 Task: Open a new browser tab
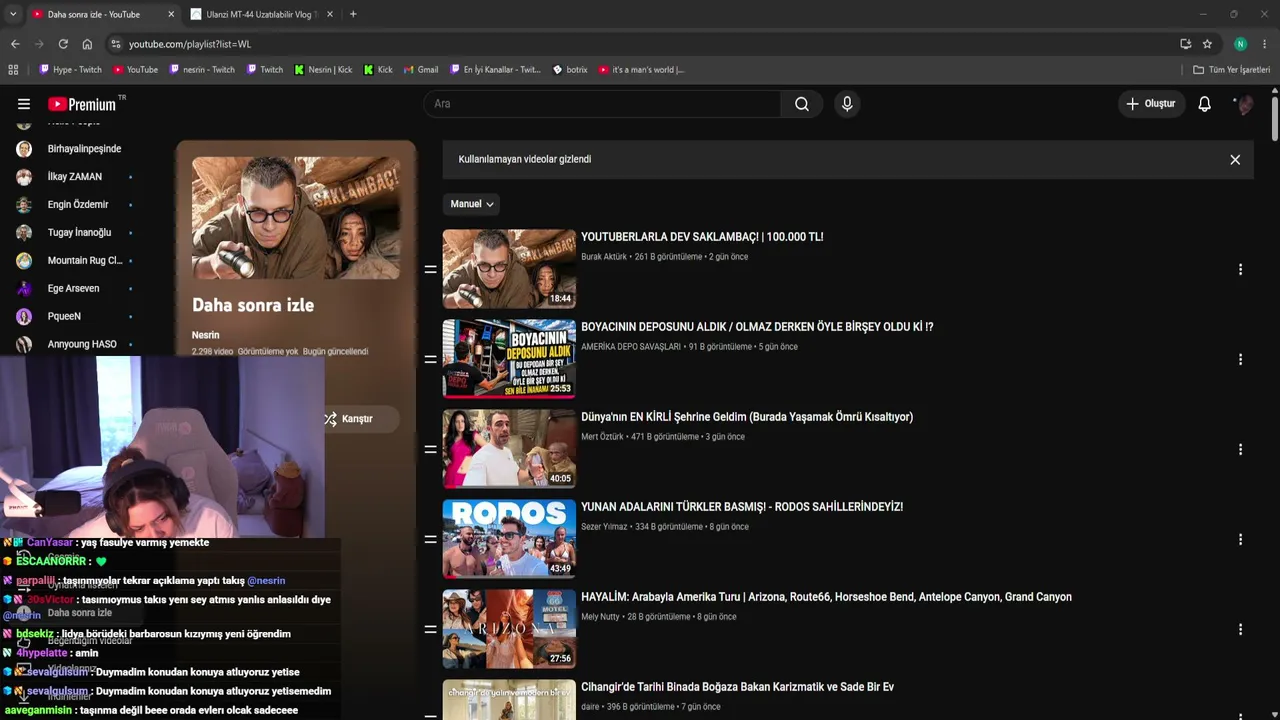tap(353, 14)
